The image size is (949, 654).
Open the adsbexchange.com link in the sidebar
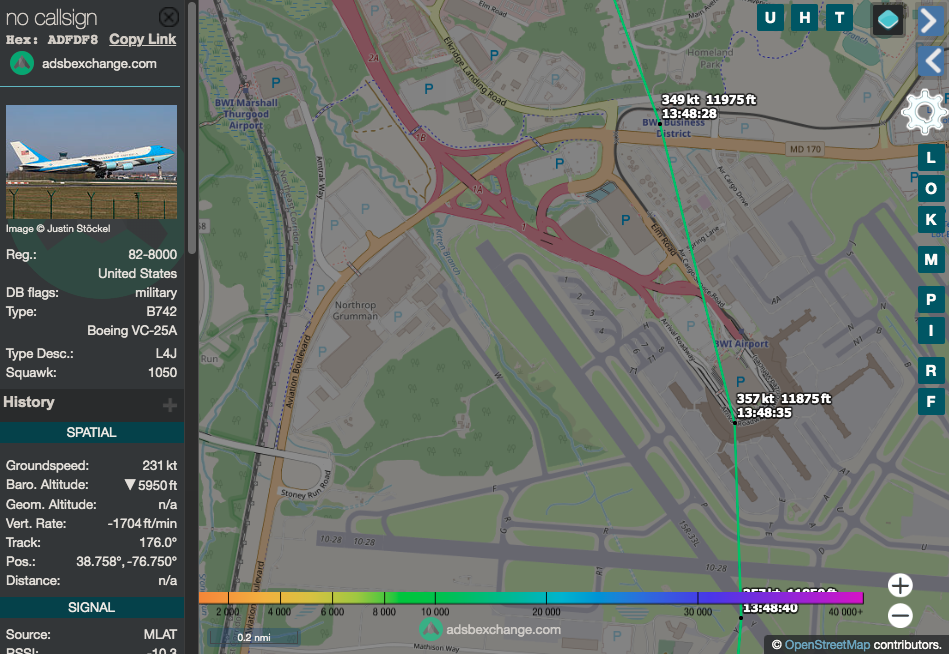click(99, 64)
